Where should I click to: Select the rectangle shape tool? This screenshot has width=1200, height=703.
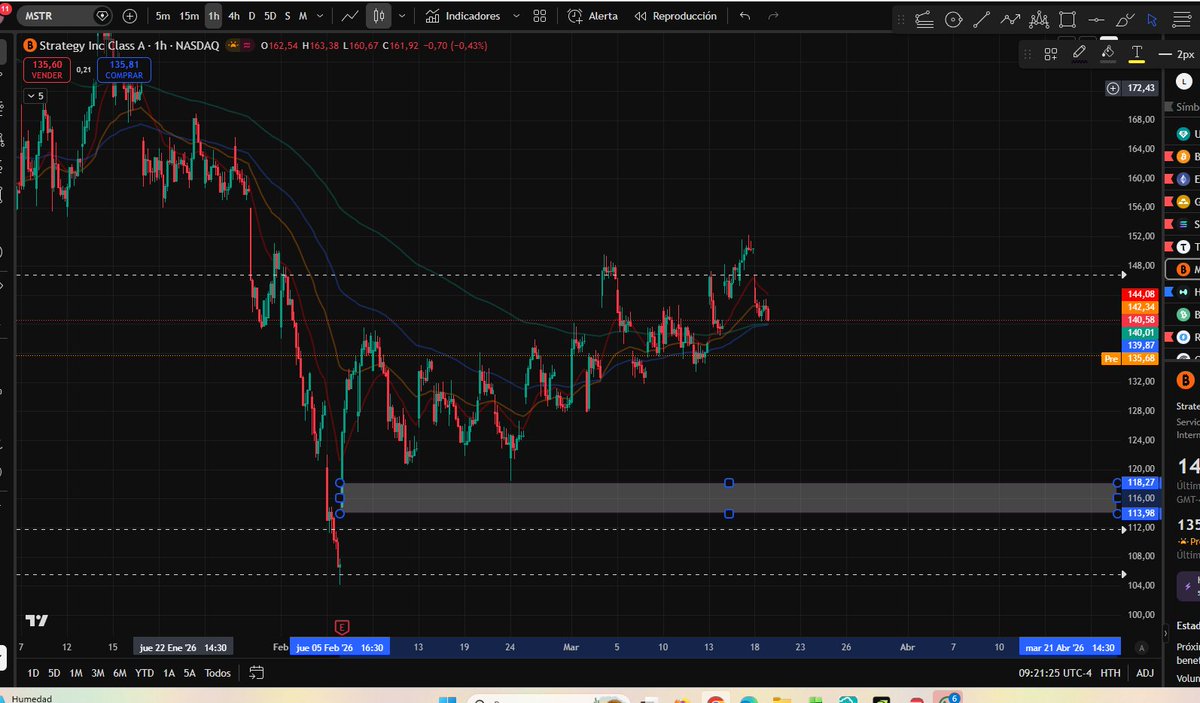pos(1068,20)
